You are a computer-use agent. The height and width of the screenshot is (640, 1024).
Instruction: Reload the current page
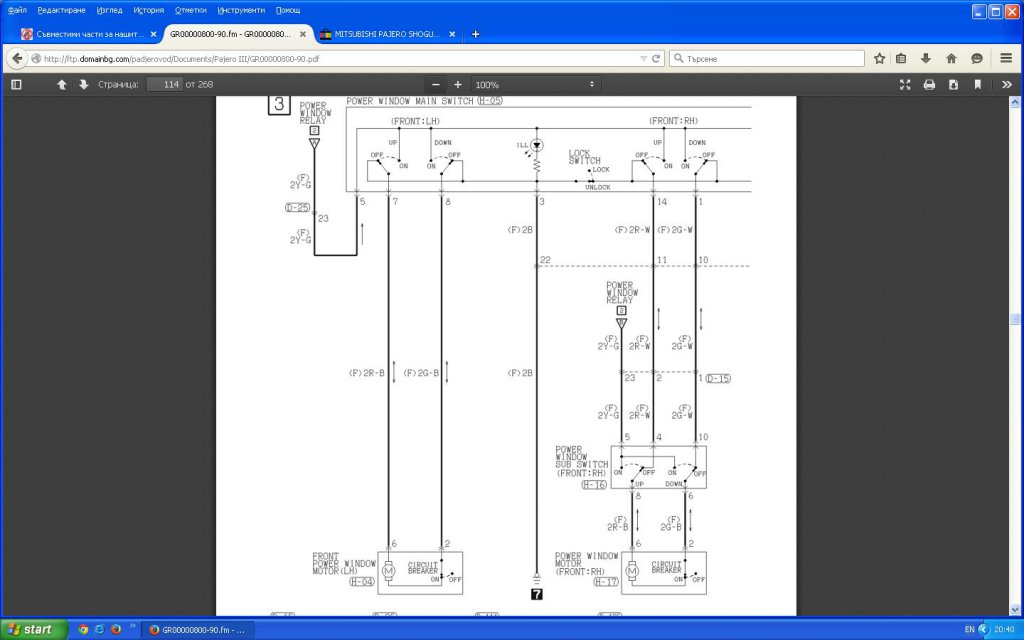[x=656, y=58]
